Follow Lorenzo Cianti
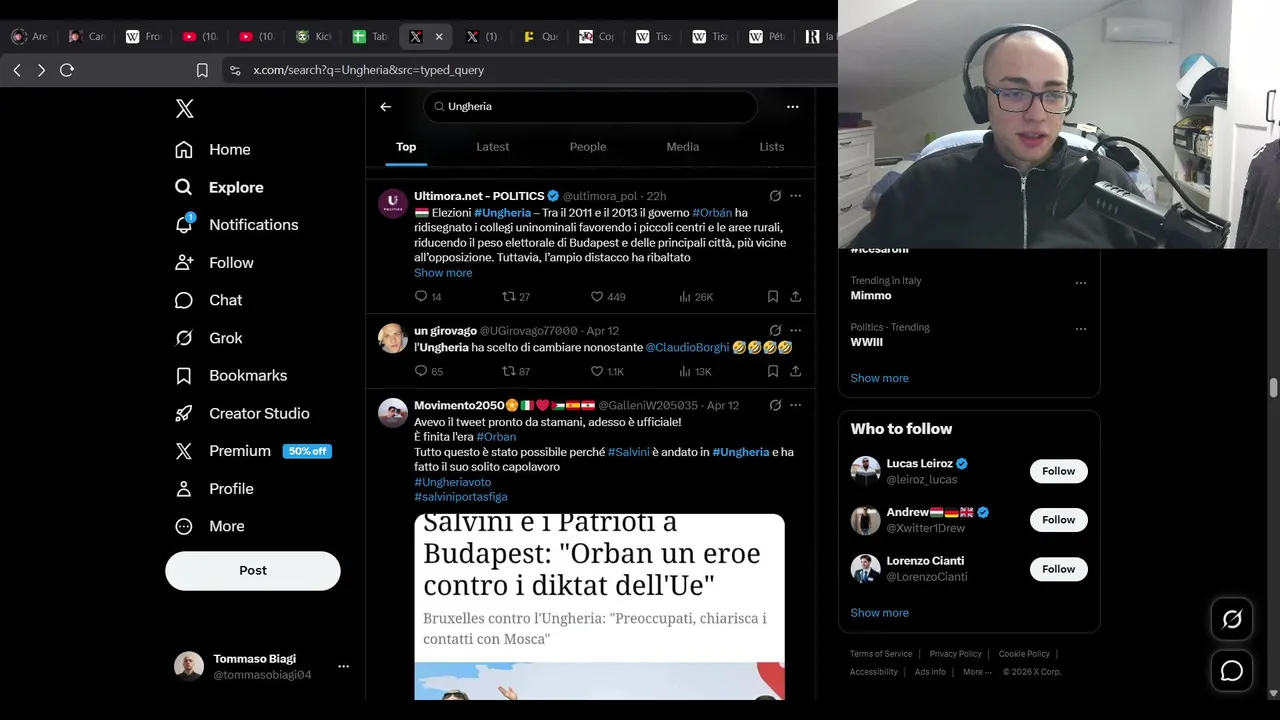This screenshot has height=720, width=1280. coord(1058,569)
